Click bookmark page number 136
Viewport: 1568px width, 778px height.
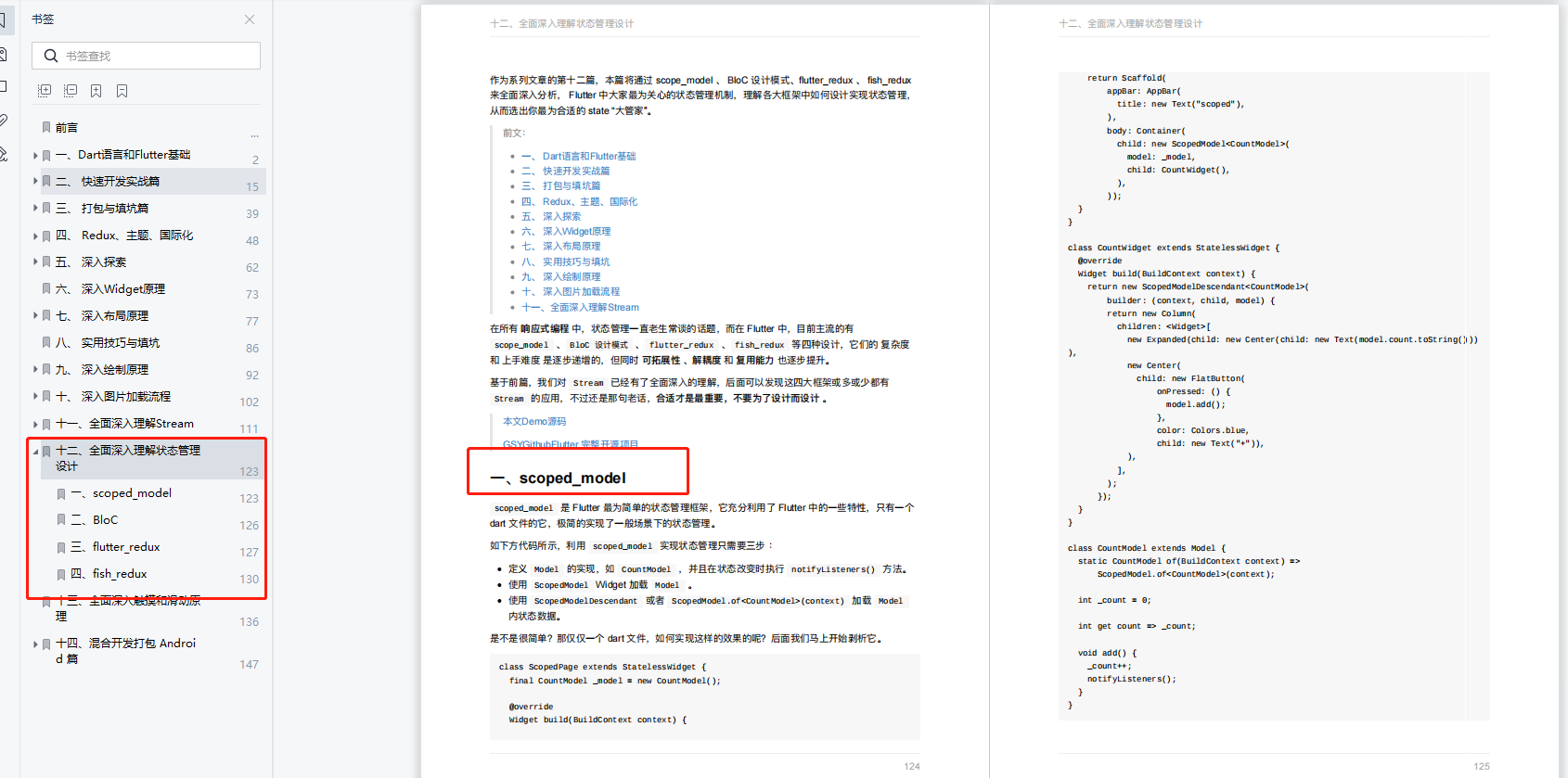[x=249, y=621]
